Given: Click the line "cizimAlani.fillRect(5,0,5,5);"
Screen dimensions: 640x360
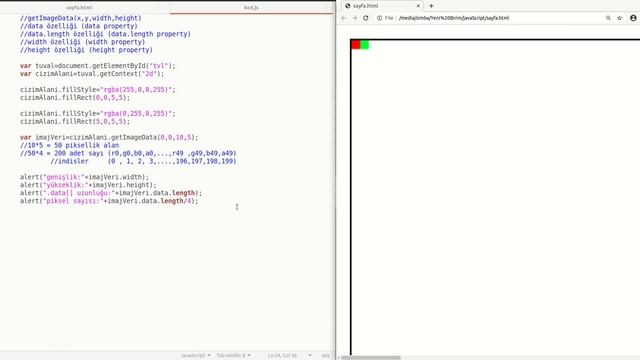Looking at the screenshot, I should (x=75, y=122).
